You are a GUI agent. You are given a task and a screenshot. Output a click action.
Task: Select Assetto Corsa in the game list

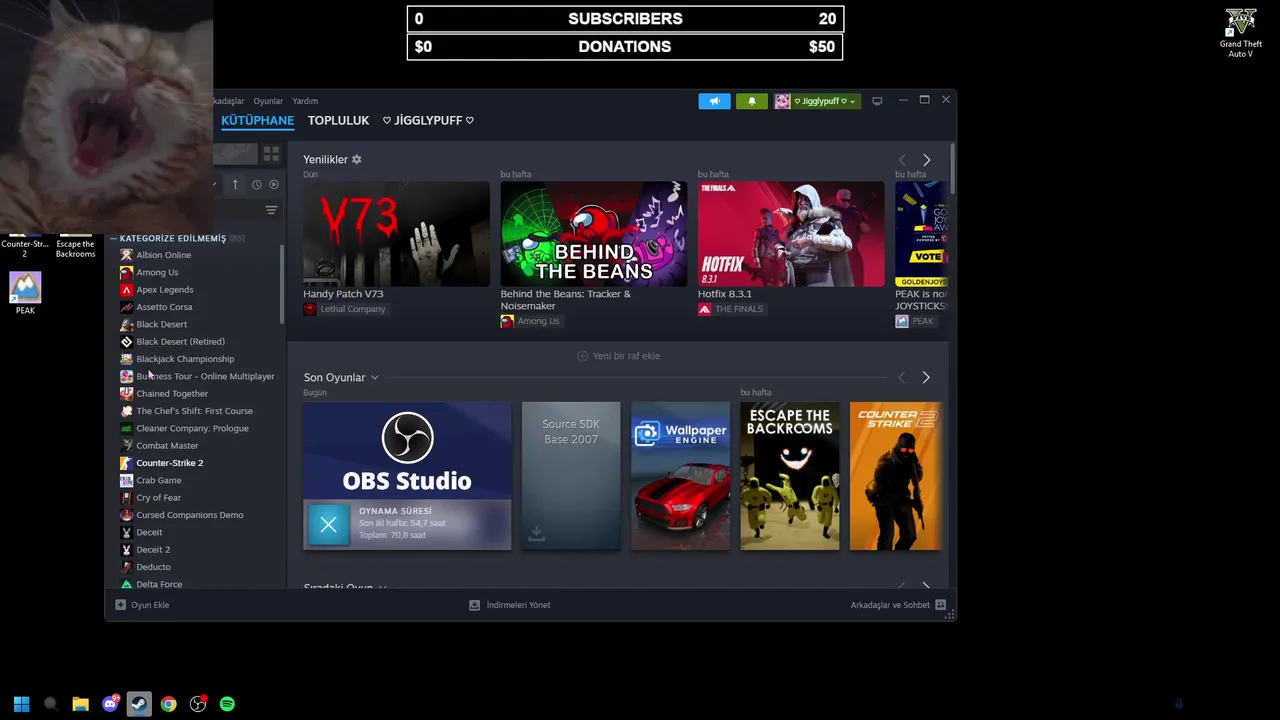(164, 307)
